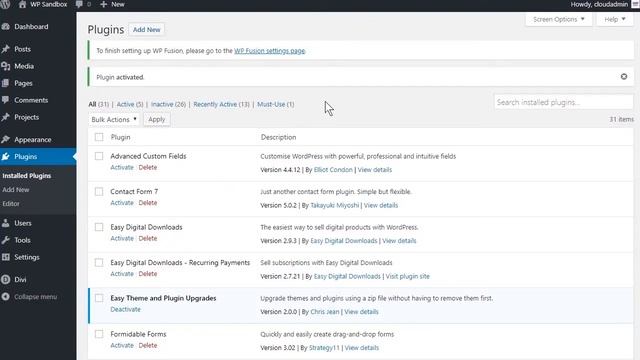640x360 pixels.
Task: Check the Contact Form 7 checkbox
Action: point(99,191)
